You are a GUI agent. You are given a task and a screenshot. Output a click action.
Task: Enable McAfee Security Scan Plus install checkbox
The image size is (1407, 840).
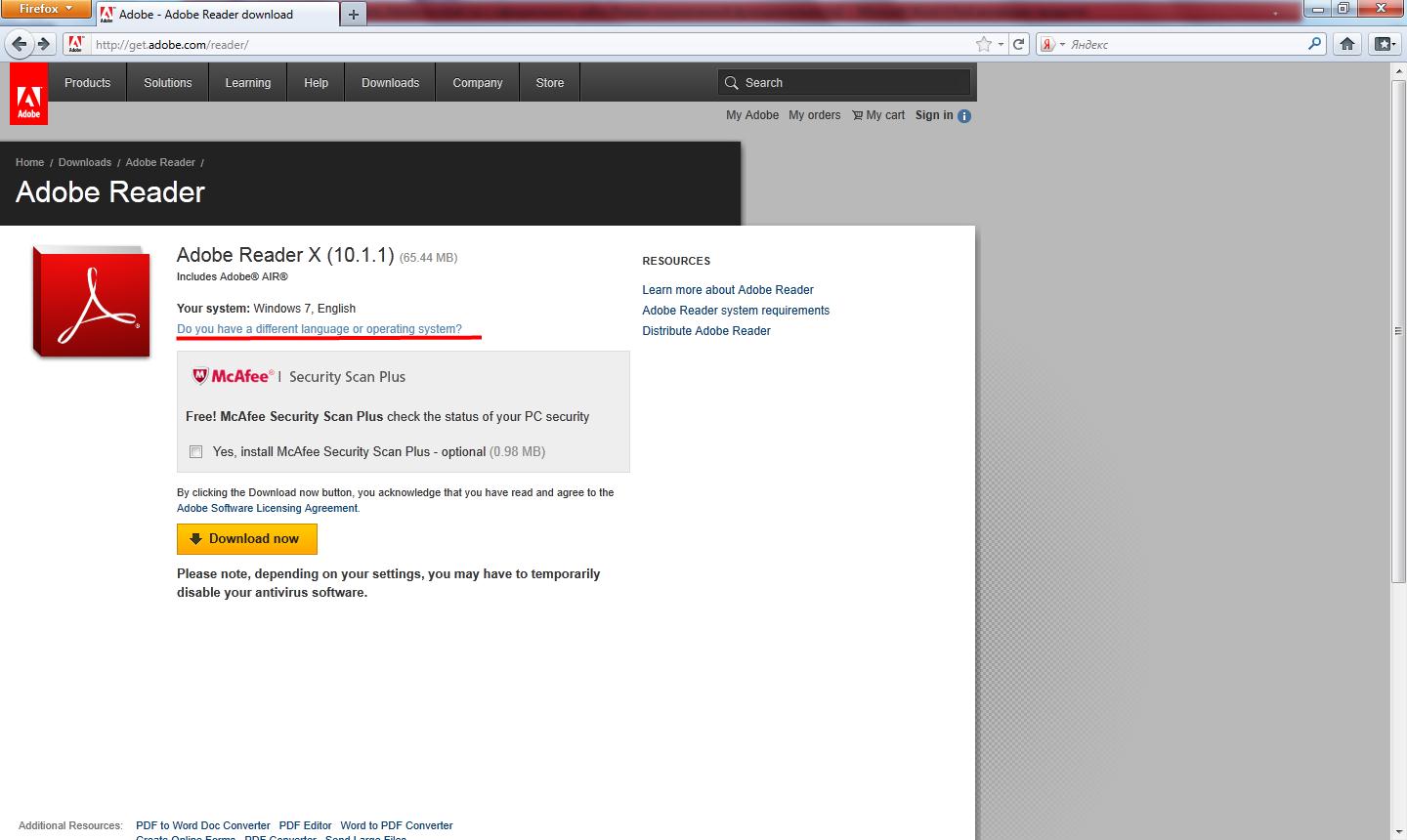pyautogui.click(x=196, y=451)
